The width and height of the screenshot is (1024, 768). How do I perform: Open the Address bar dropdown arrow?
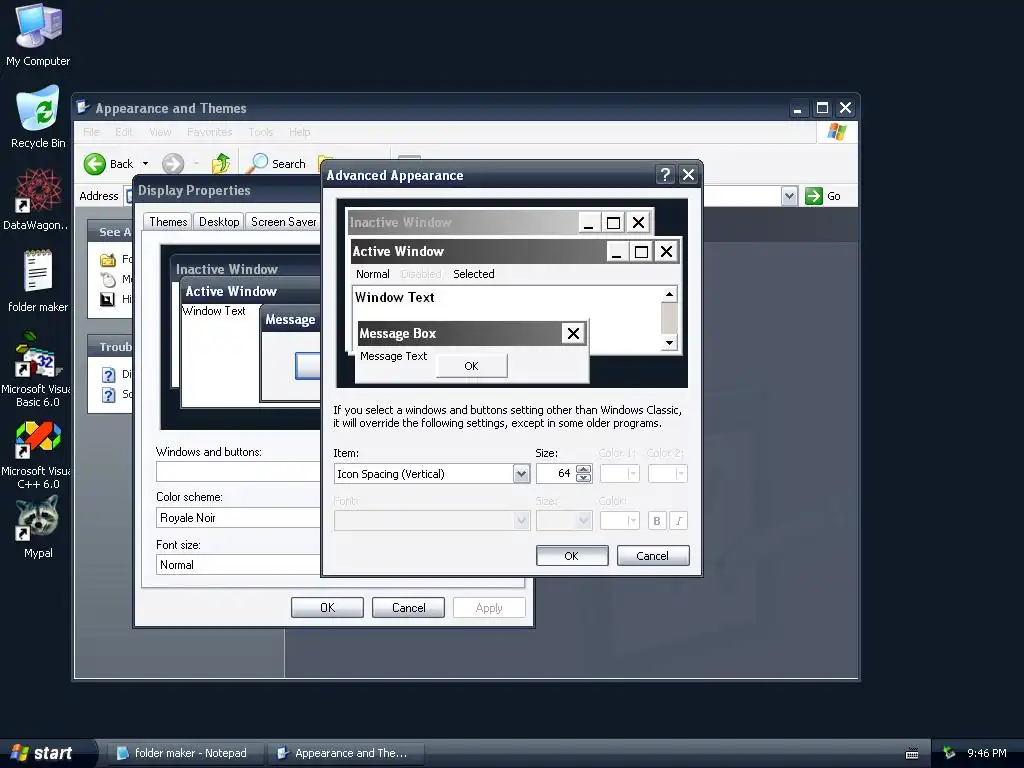tap(790, 196)
